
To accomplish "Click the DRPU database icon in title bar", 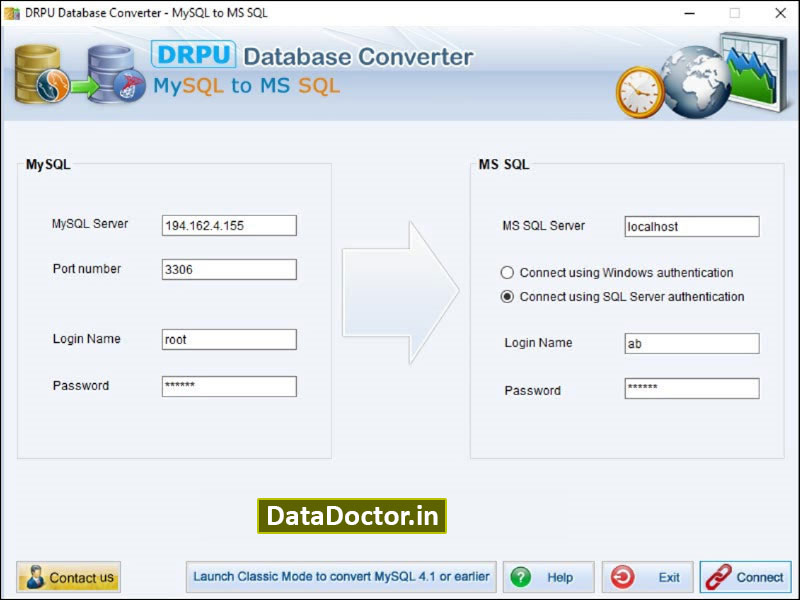I will pos(11,13).
